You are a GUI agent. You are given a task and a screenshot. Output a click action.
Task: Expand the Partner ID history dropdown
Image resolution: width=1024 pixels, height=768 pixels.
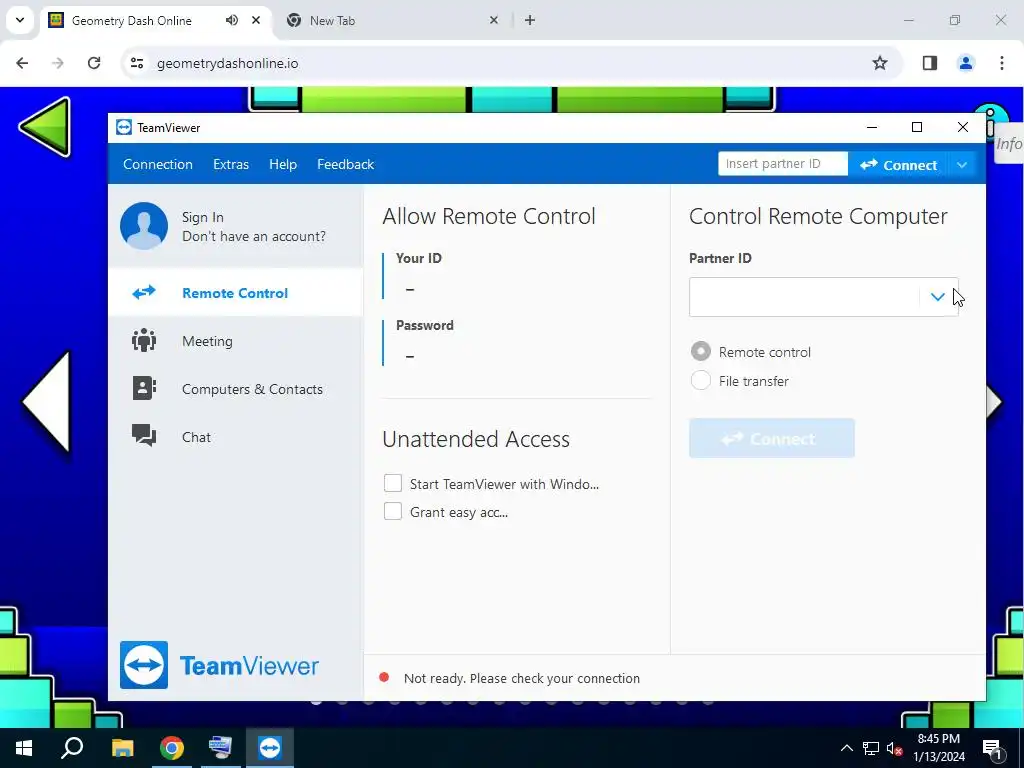click(937, 297)
